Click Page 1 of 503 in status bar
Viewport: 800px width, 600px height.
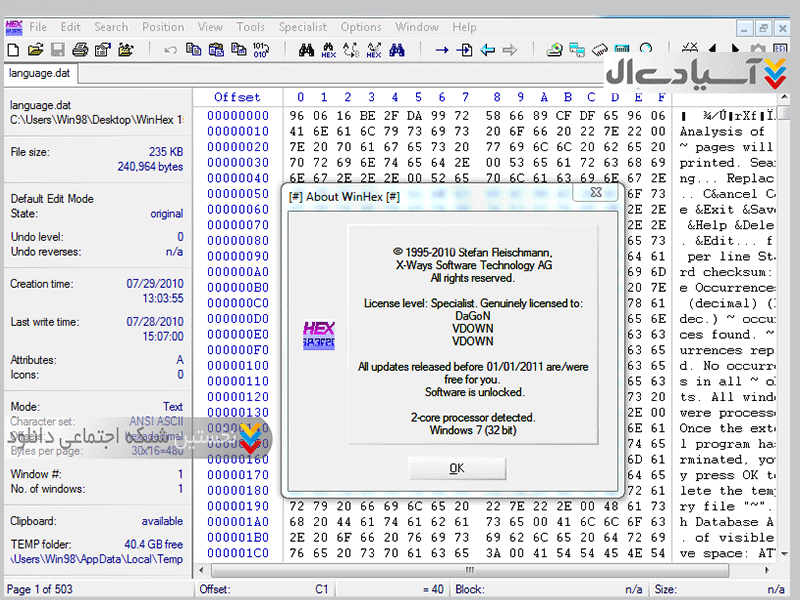pyautogui.click(x=40, y=590)
